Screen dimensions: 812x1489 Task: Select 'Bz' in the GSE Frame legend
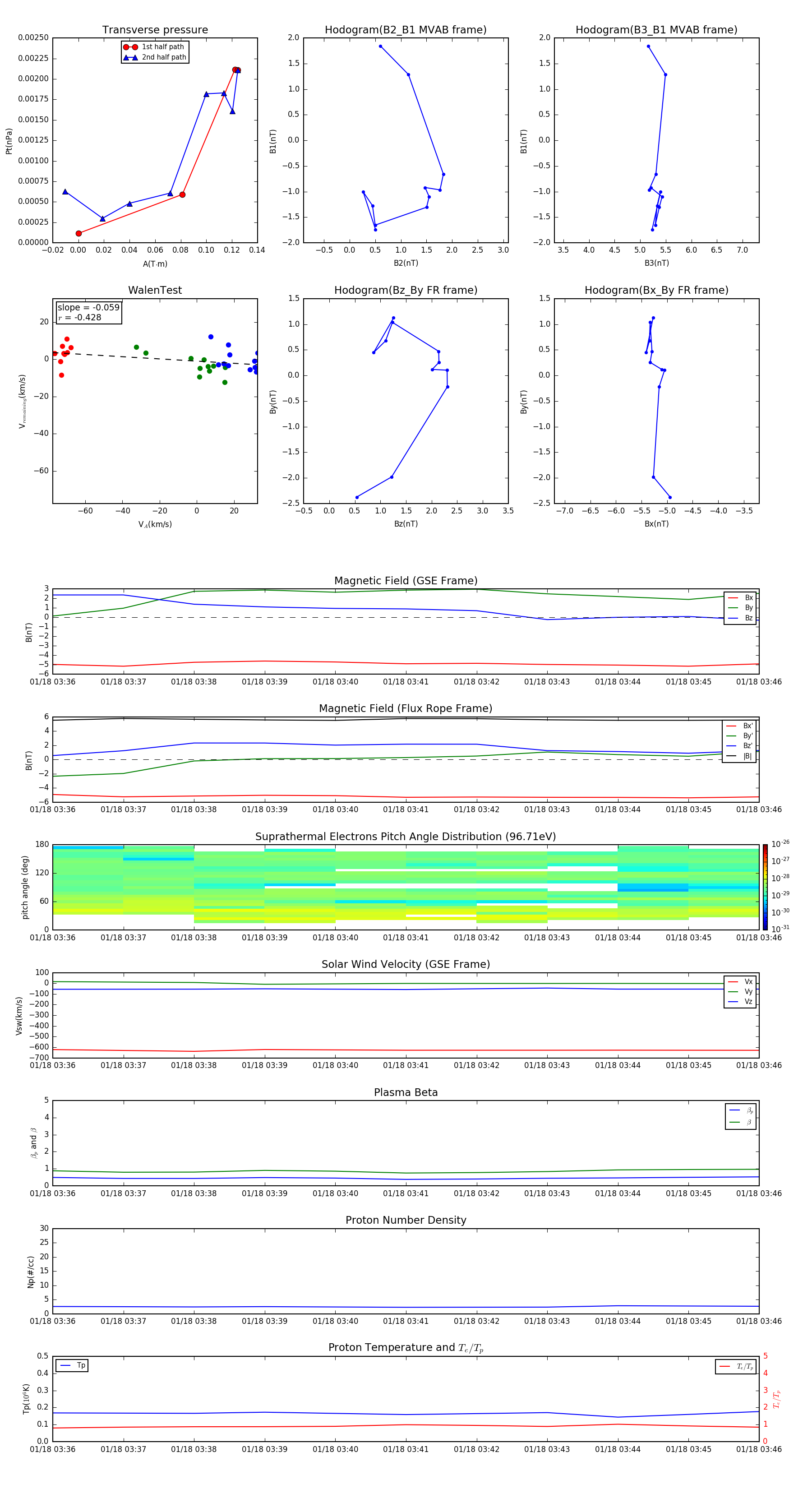click(740, 618)
